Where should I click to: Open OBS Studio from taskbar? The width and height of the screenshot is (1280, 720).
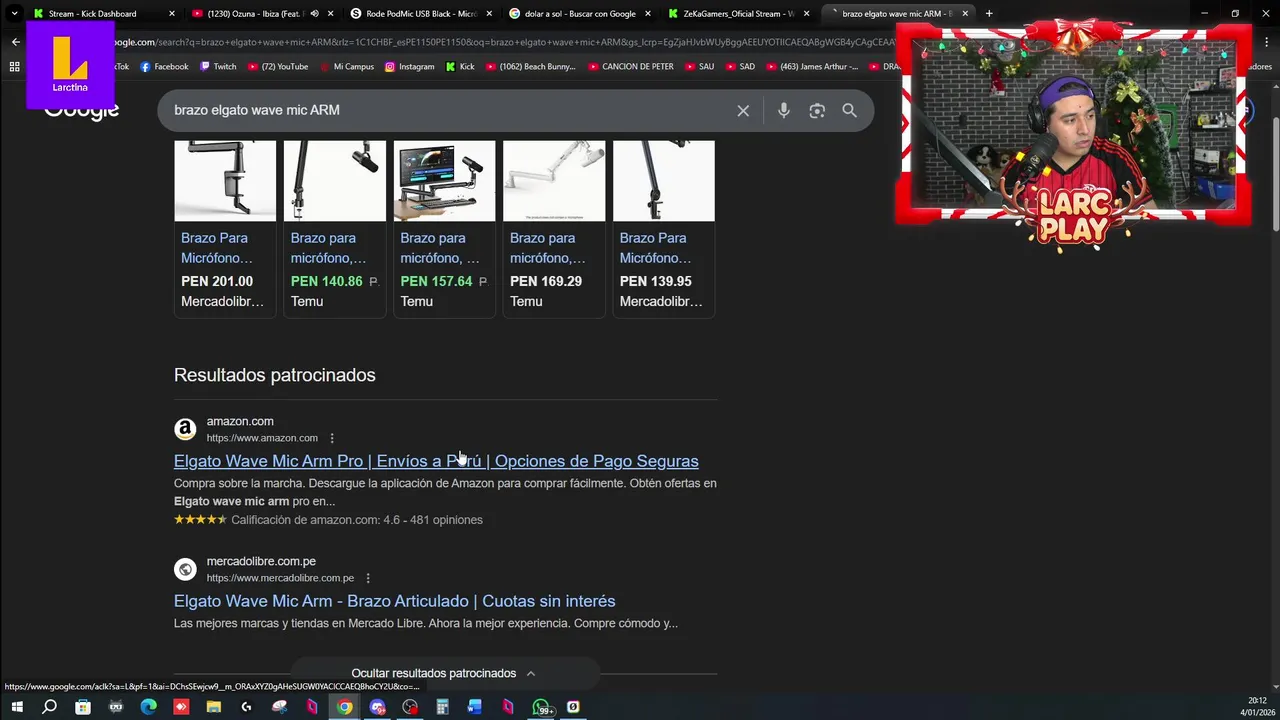410,707
